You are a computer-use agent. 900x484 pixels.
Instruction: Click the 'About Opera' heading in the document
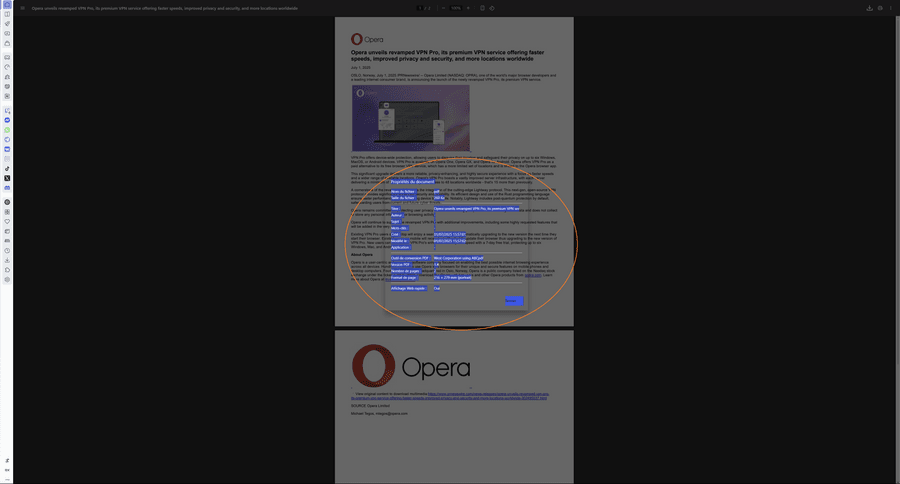point(362,254)
